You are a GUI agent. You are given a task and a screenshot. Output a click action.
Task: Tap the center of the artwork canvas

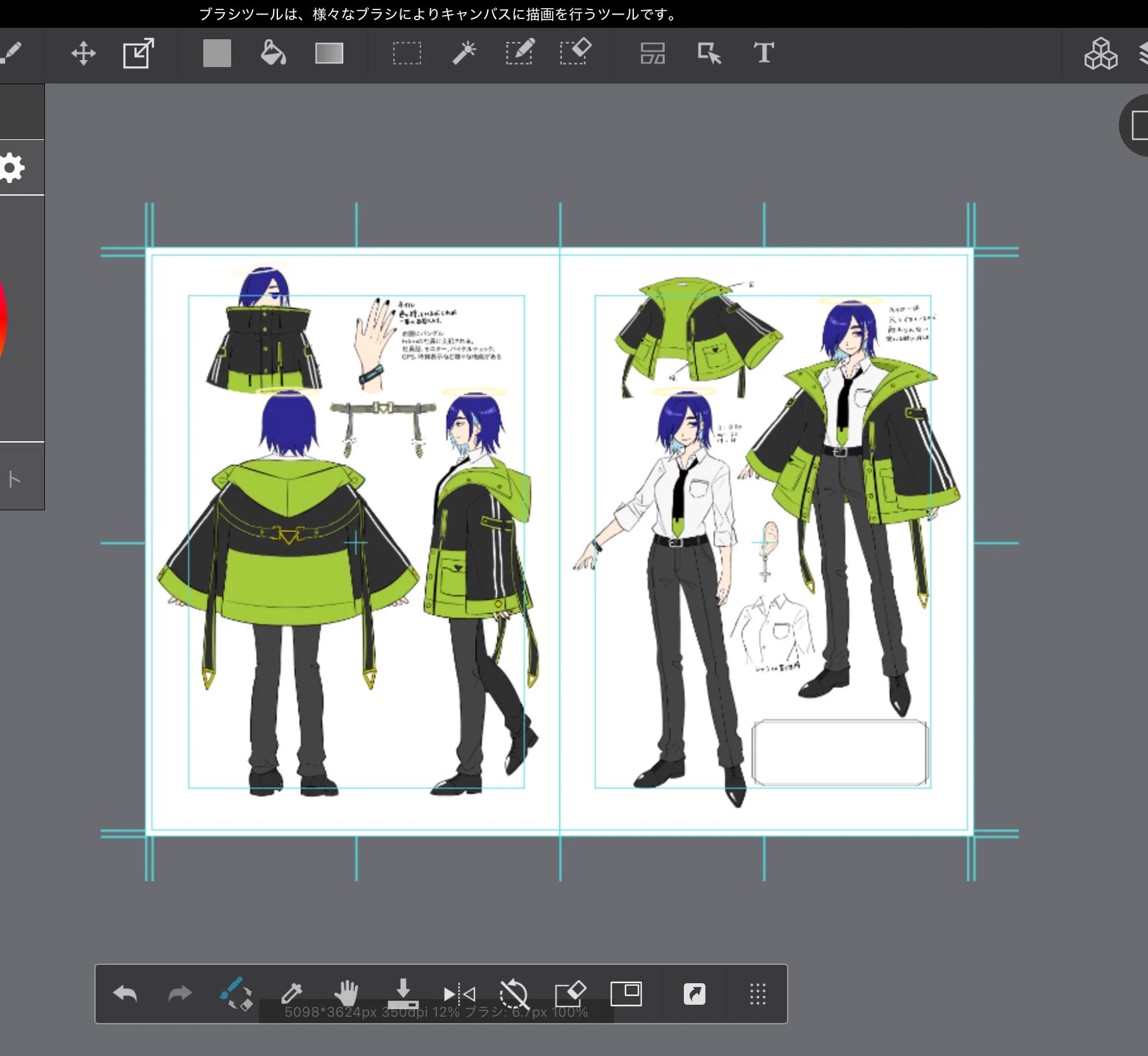pos(560,542)
